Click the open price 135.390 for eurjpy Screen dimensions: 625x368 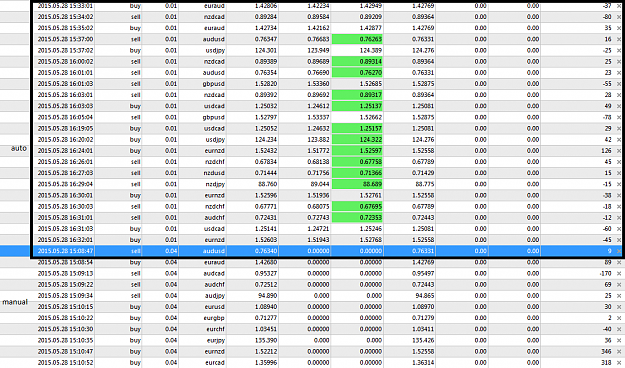coord(267,340)
